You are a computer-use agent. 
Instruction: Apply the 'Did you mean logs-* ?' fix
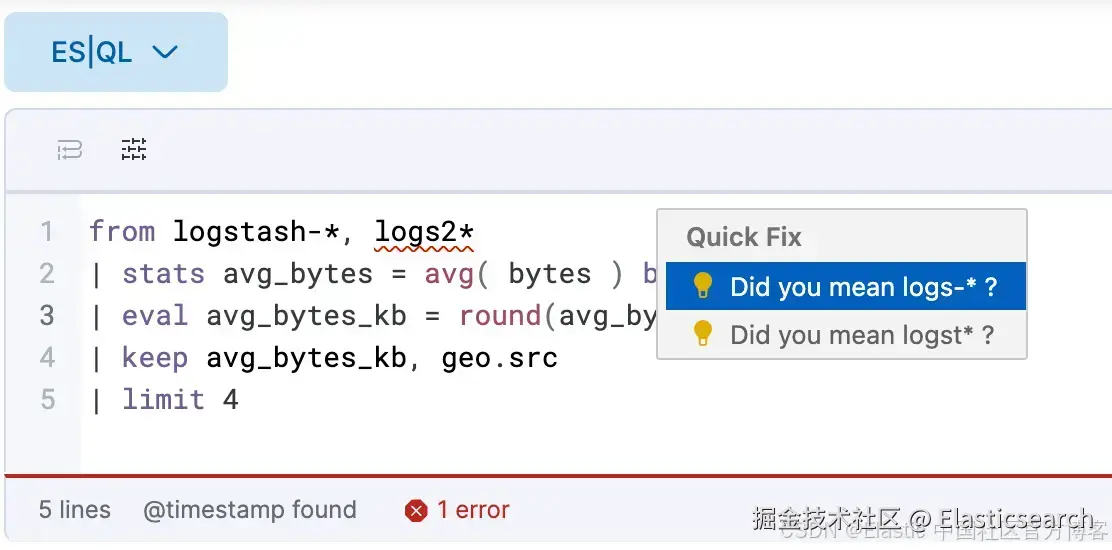point(845,286)
